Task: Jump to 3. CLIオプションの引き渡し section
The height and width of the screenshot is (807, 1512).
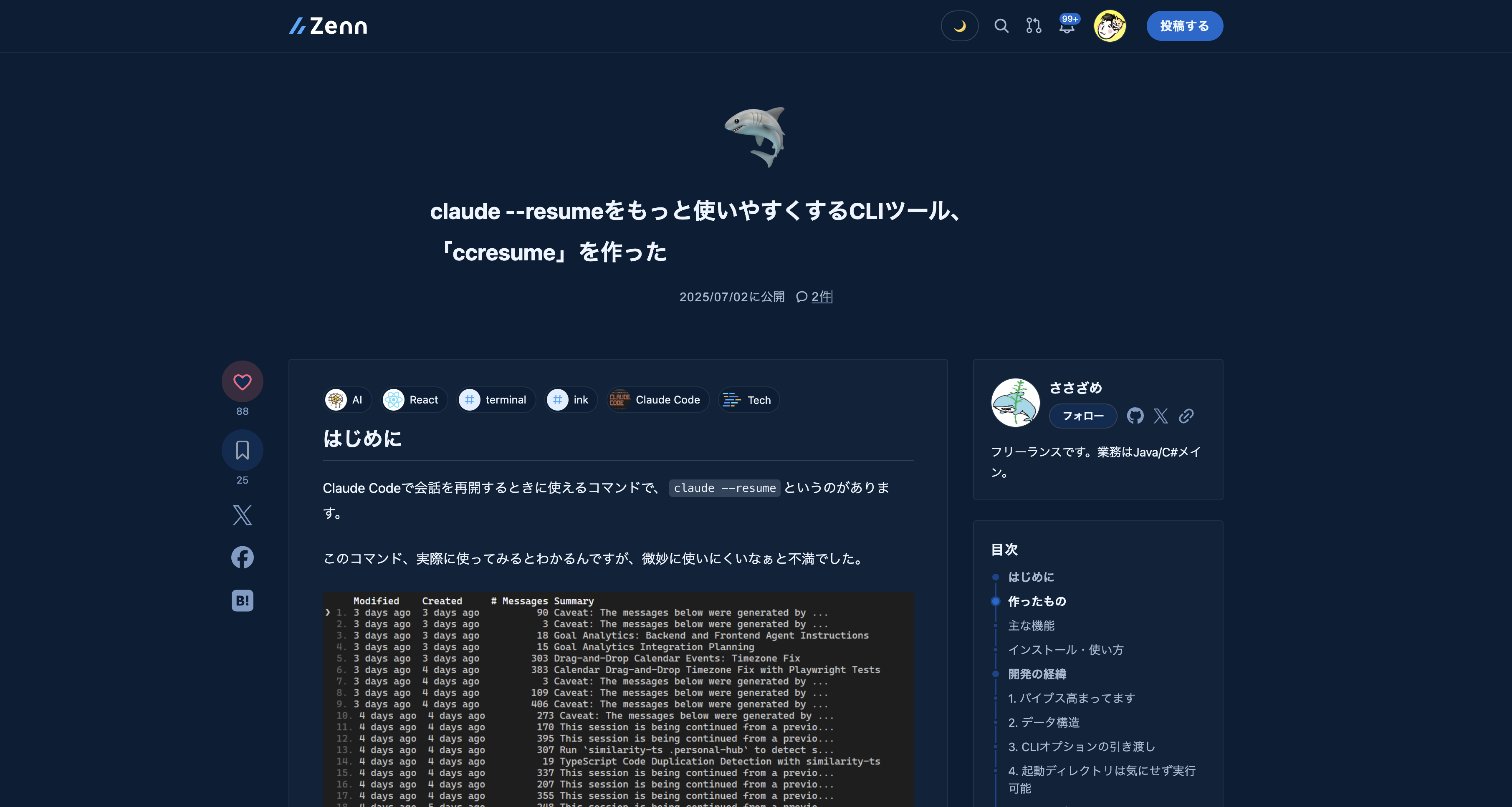Action: pos(1082,746)
